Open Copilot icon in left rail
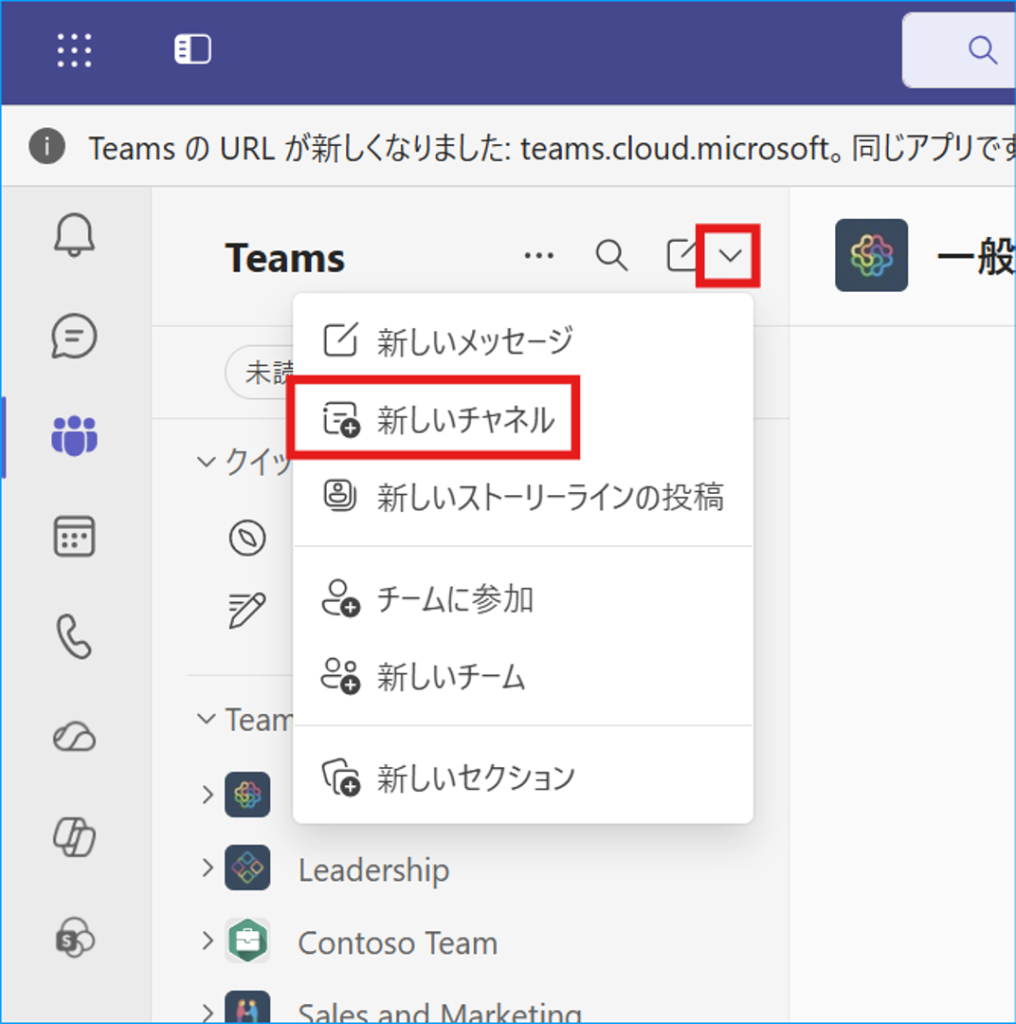 [x=74, y=837]
